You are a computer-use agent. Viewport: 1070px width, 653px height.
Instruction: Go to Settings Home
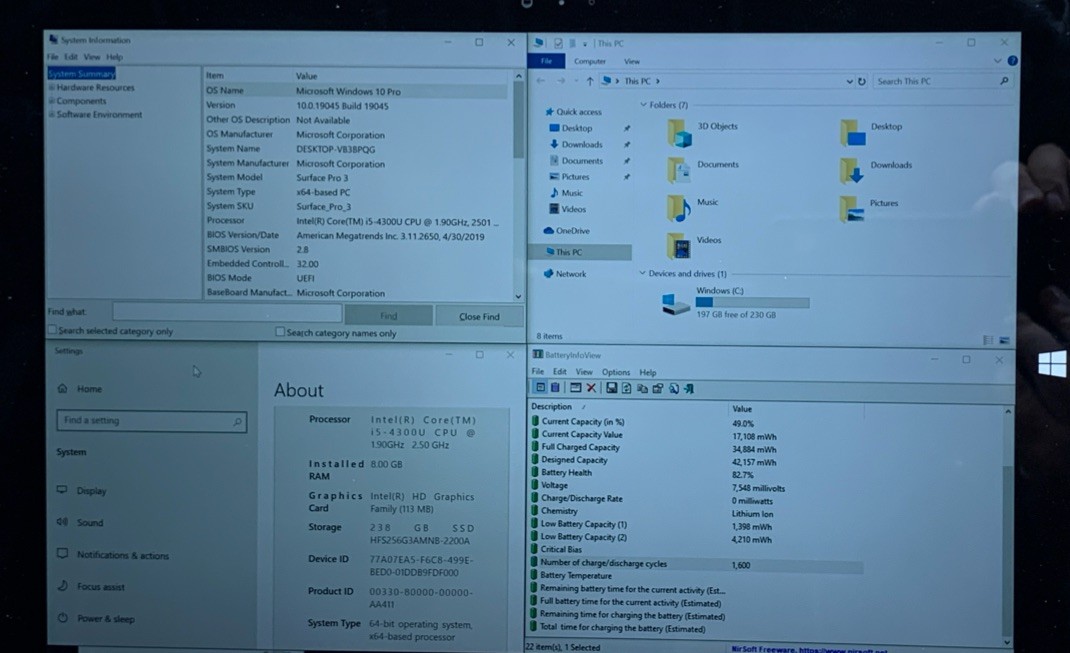point(81,388)
